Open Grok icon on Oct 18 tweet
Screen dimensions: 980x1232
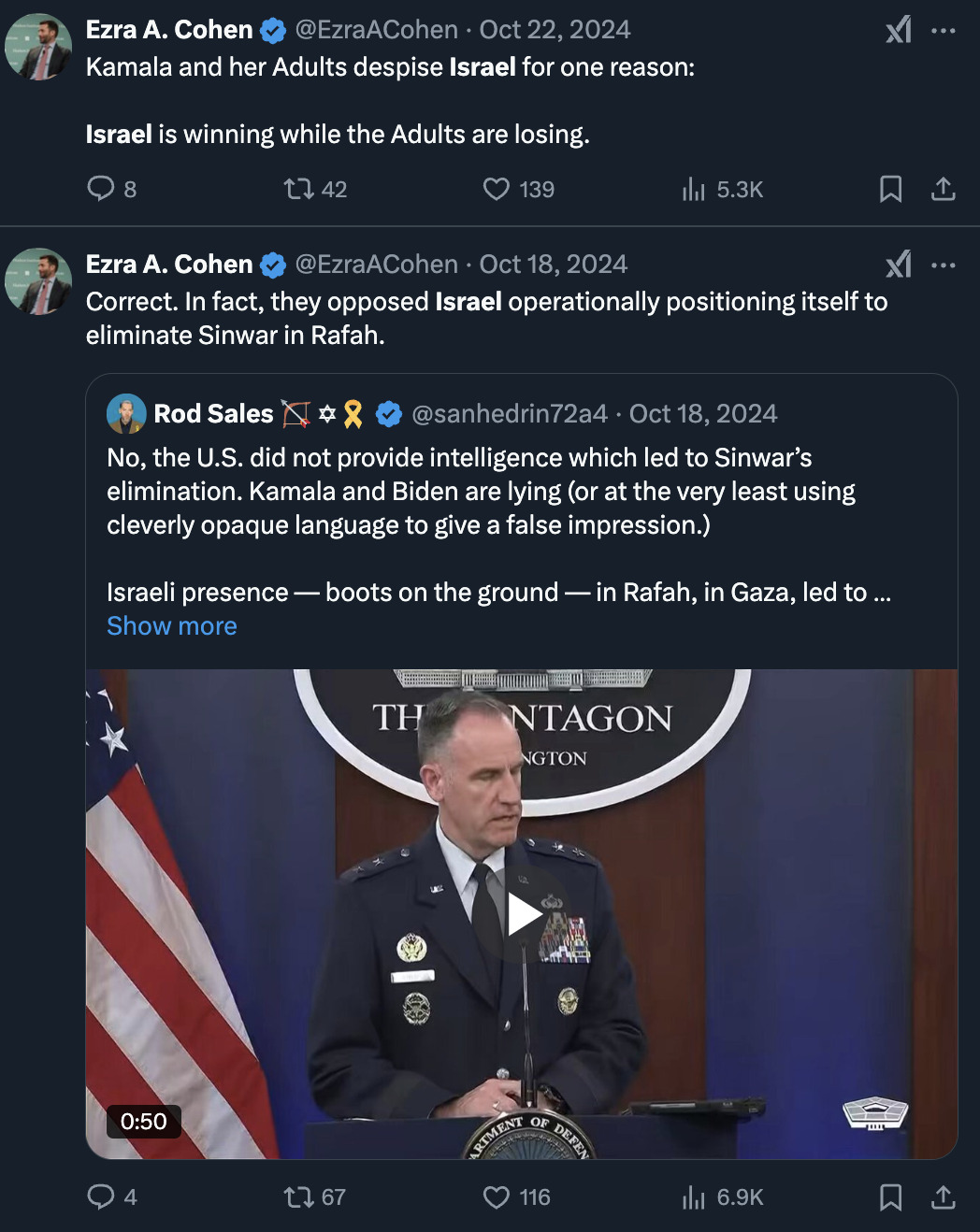tap(899, 265)
